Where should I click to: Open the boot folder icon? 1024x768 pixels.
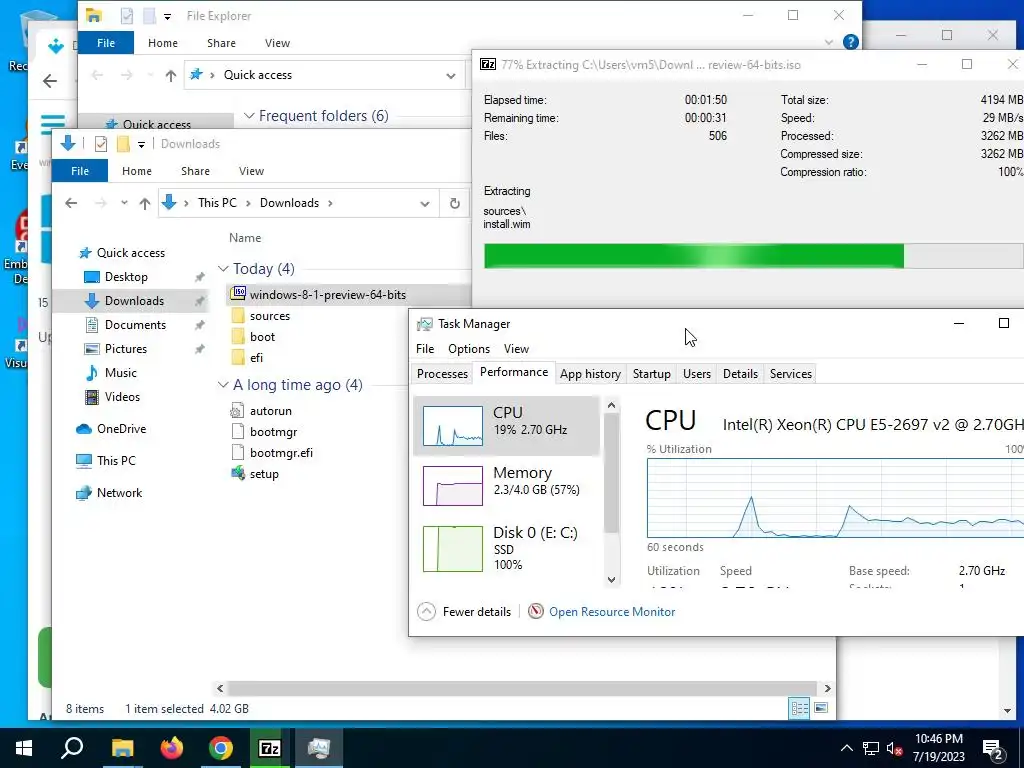coord(238,337)
